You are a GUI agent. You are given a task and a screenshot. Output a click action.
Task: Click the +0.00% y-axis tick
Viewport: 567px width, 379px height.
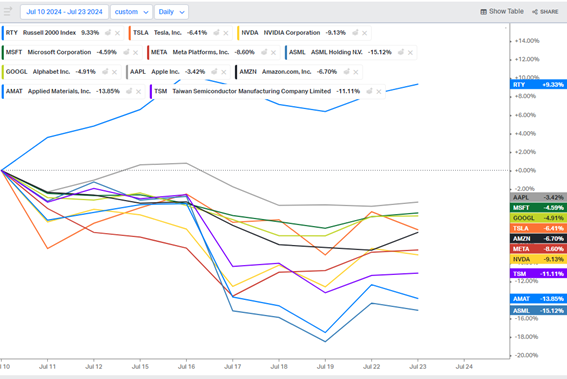525,170
